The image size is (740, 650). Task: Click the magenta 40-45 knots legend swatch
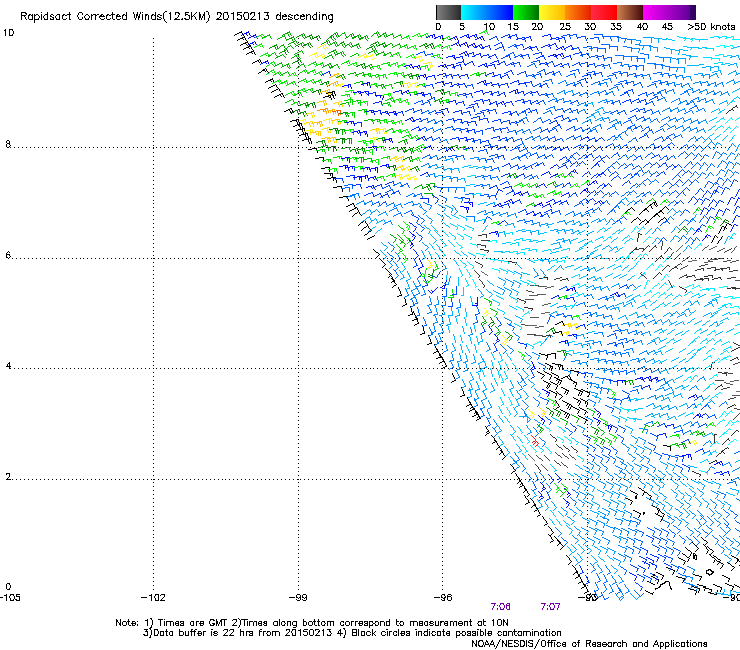656,12
